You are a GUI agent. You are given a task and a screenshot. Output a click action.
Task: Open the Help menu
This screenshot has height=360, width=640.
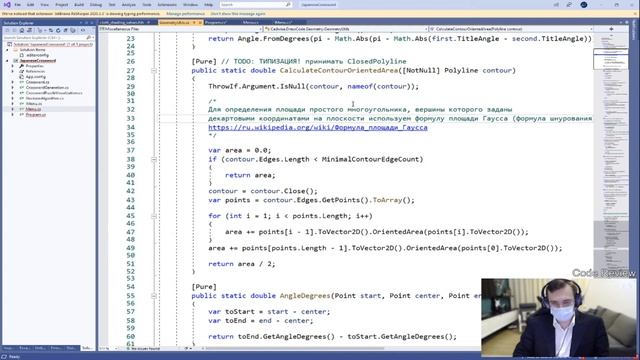209,4
